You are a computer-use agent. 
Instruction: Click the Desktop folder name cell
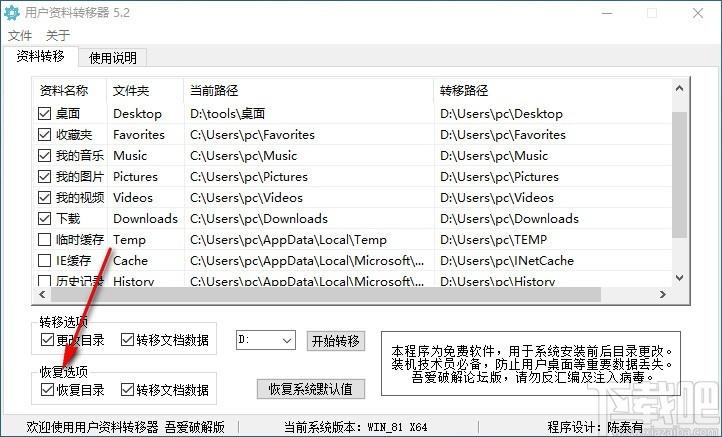point(137,113)
